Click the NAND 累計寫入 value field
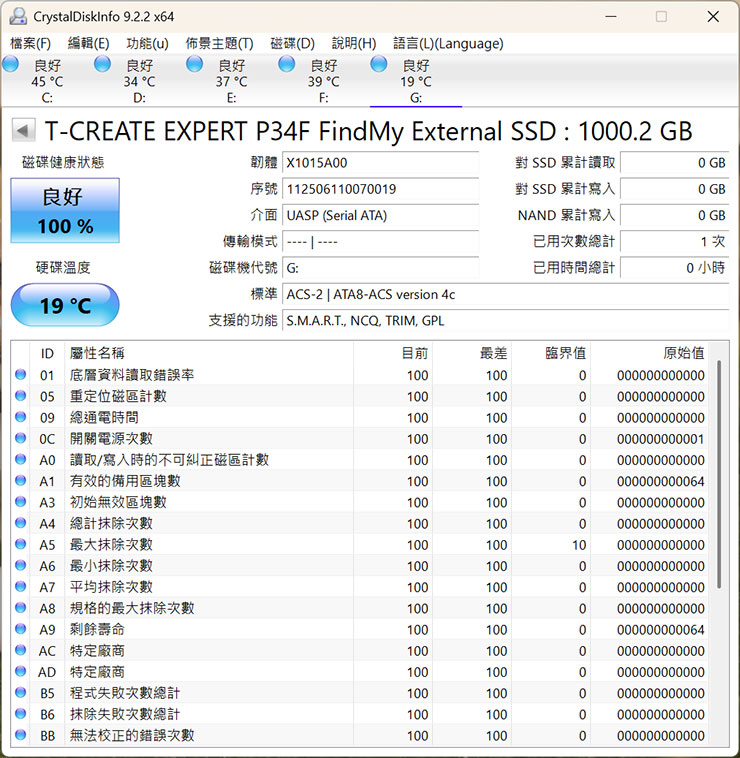Screen dimensions: 740x758 pyautogui.click(x=675, y=215)
